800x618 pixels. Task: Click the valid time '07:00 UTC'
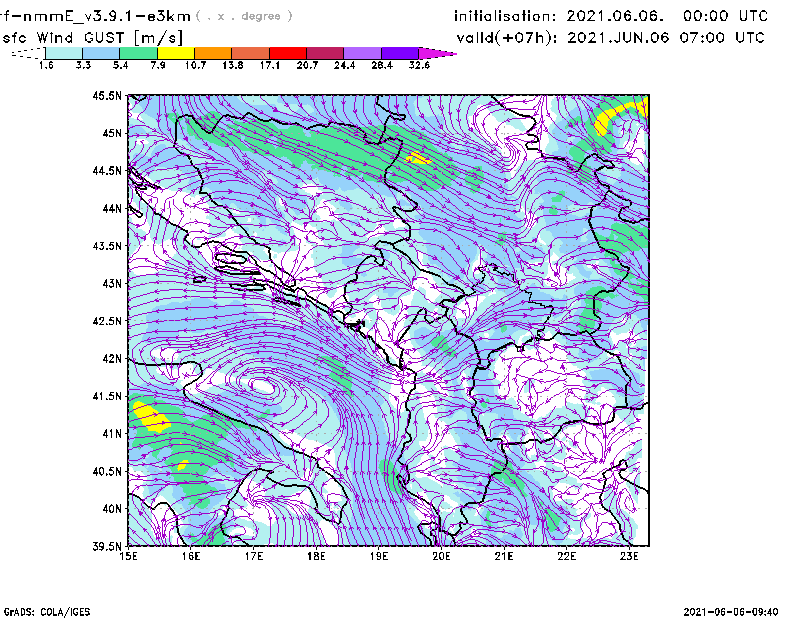point(722,38)
